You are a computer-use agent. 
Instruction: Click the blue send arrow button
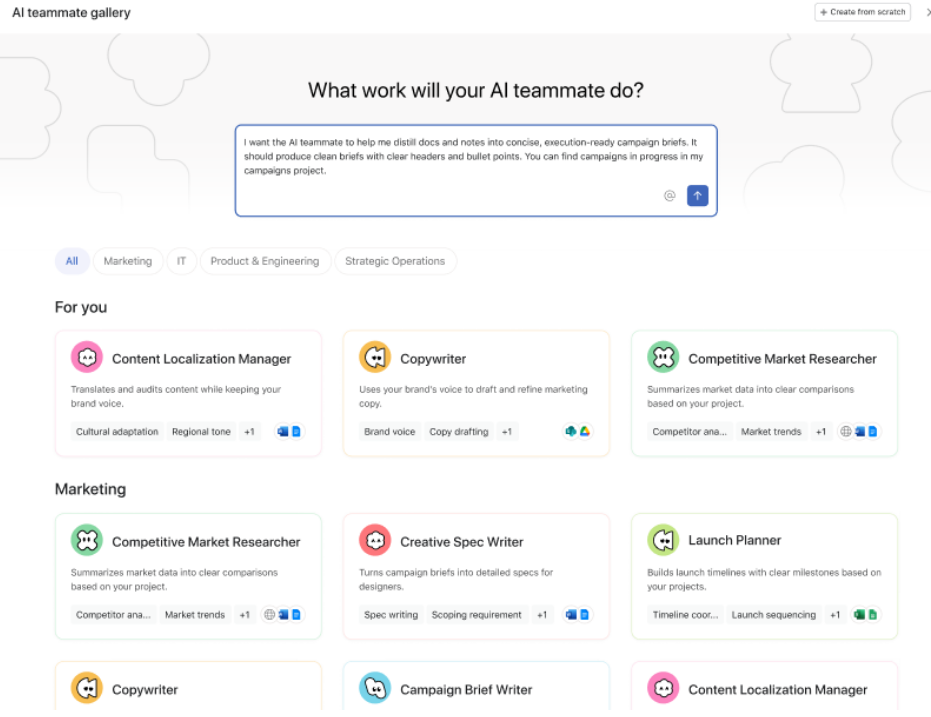(x=697, y=196)
